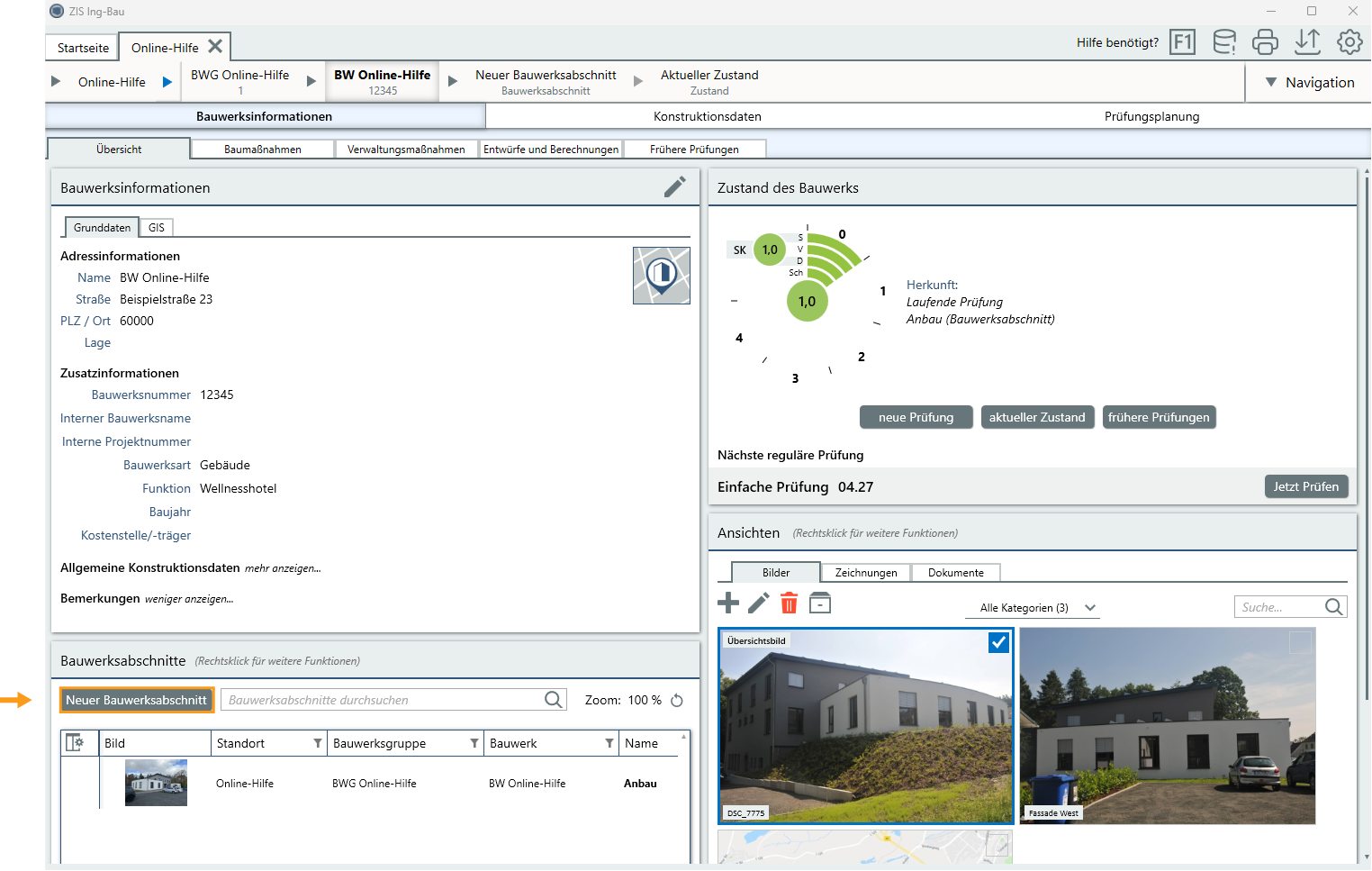
Task: Click the database status icon
Action: [1224, 42]
